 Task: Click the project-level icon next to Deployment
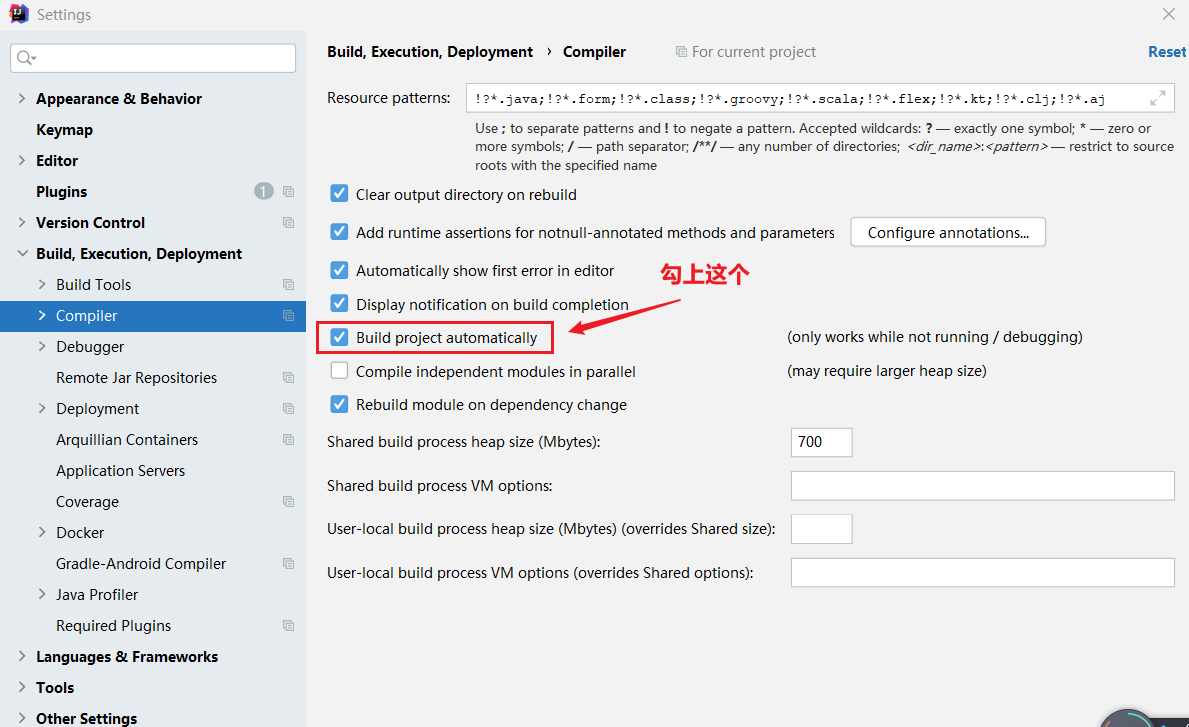point(288,409)
